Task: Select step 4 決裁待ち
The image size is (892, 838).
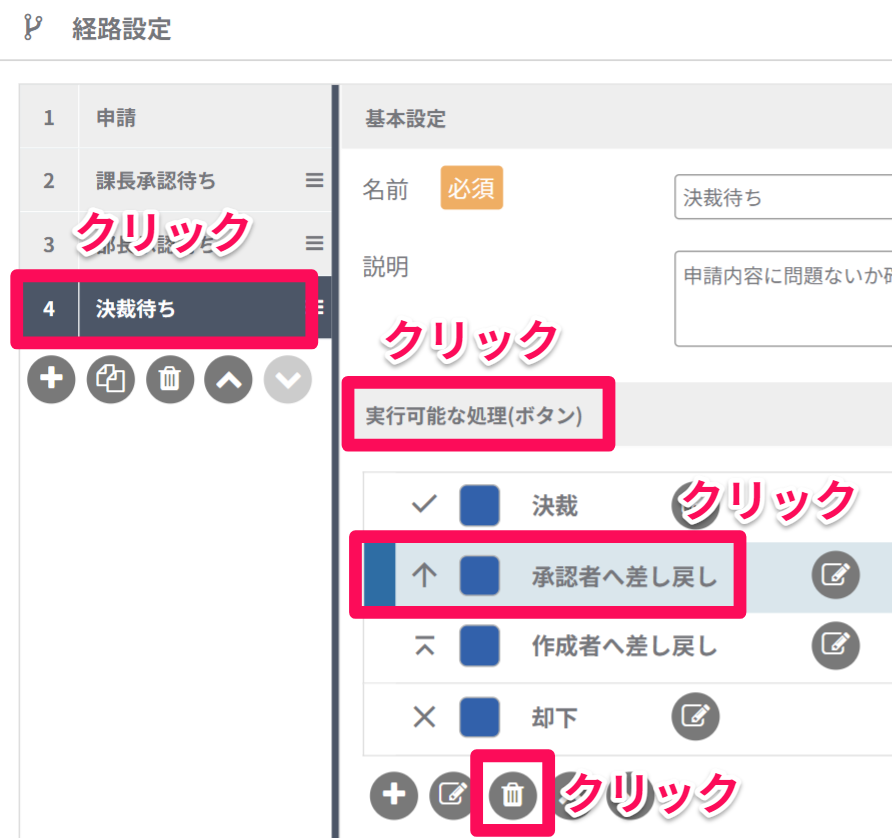Action: [175, 308]
